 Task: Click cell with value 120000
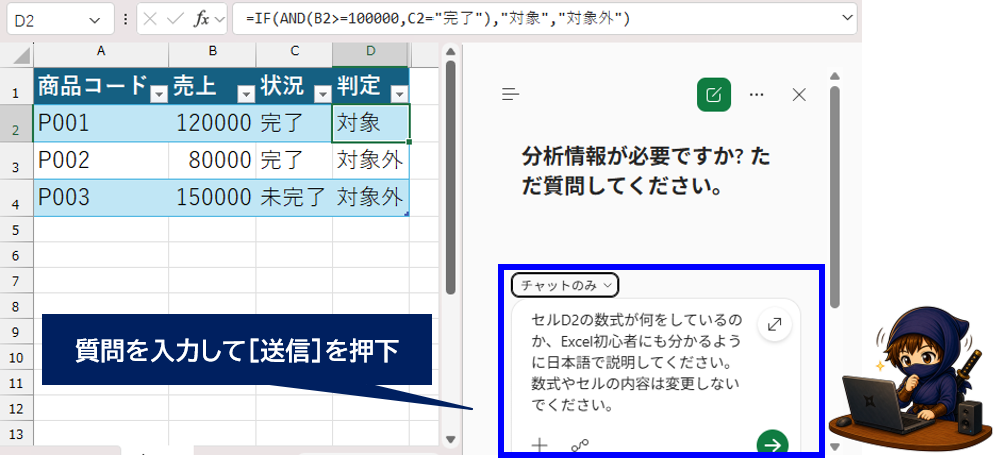coord(212,124)
